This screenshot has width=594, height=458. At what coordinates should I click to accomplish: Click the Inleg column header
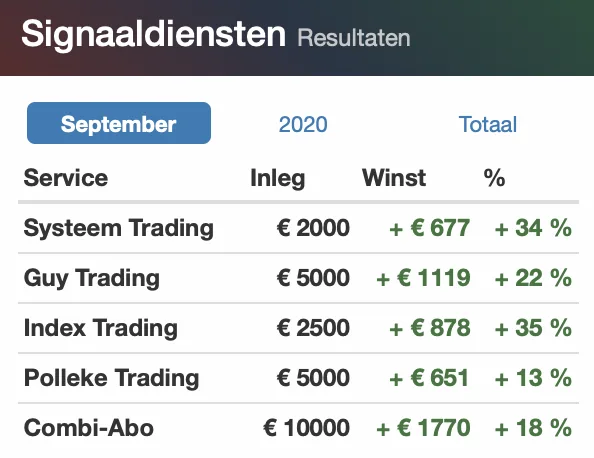tap(278, 178)
